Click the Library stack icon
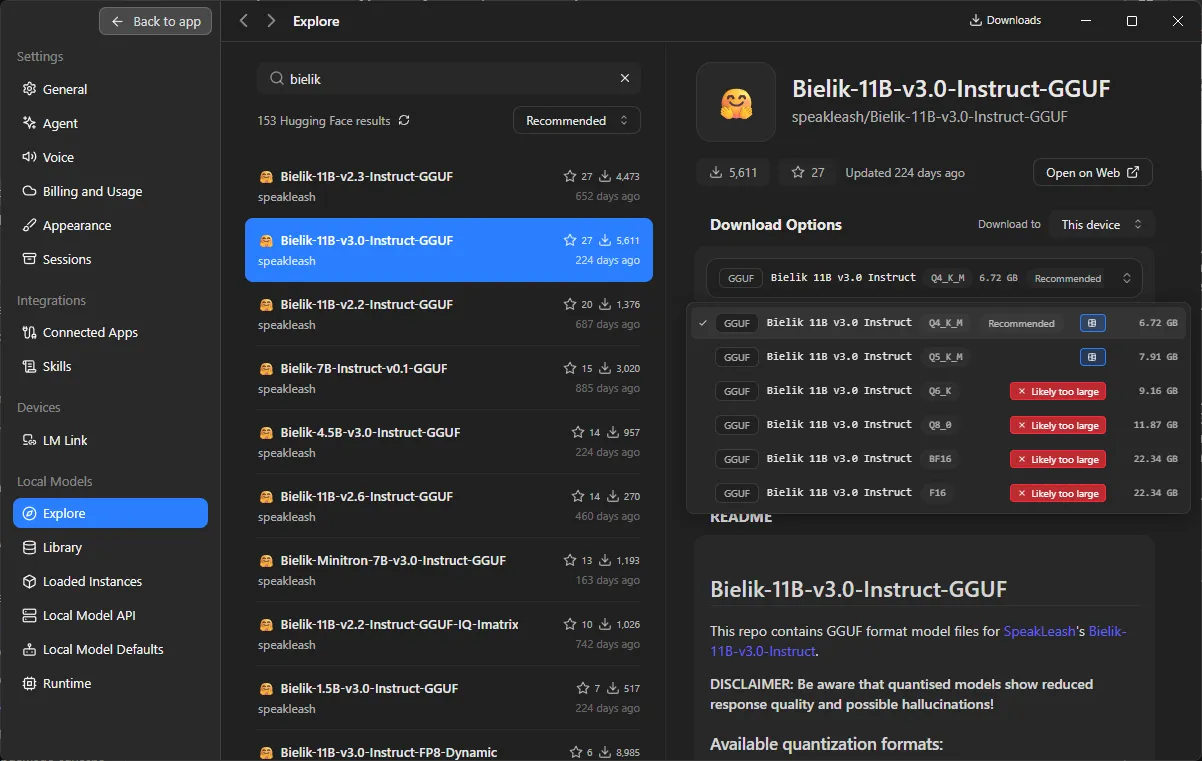1202x761 pixels. [29, 547]
